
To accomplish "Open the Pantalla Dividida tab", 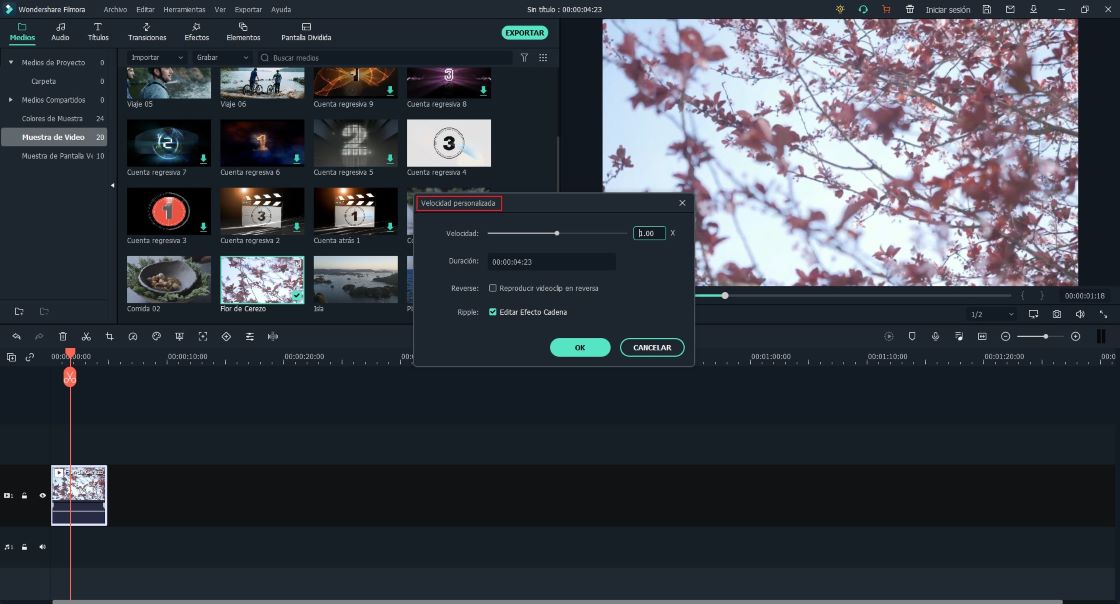I will click(x=306, y=31).
